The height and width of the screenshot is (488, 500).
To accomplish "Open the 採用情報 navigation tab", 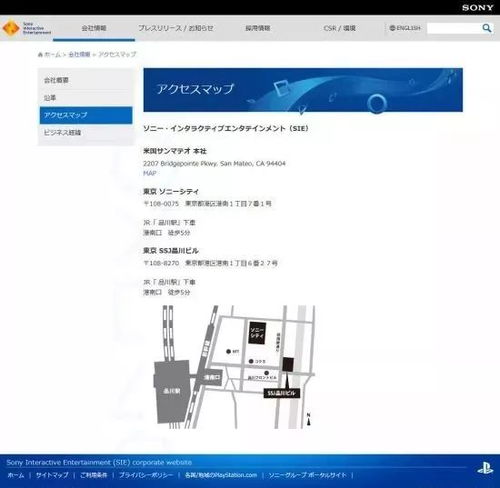I will pyautogui.click(x=258, y=28).
